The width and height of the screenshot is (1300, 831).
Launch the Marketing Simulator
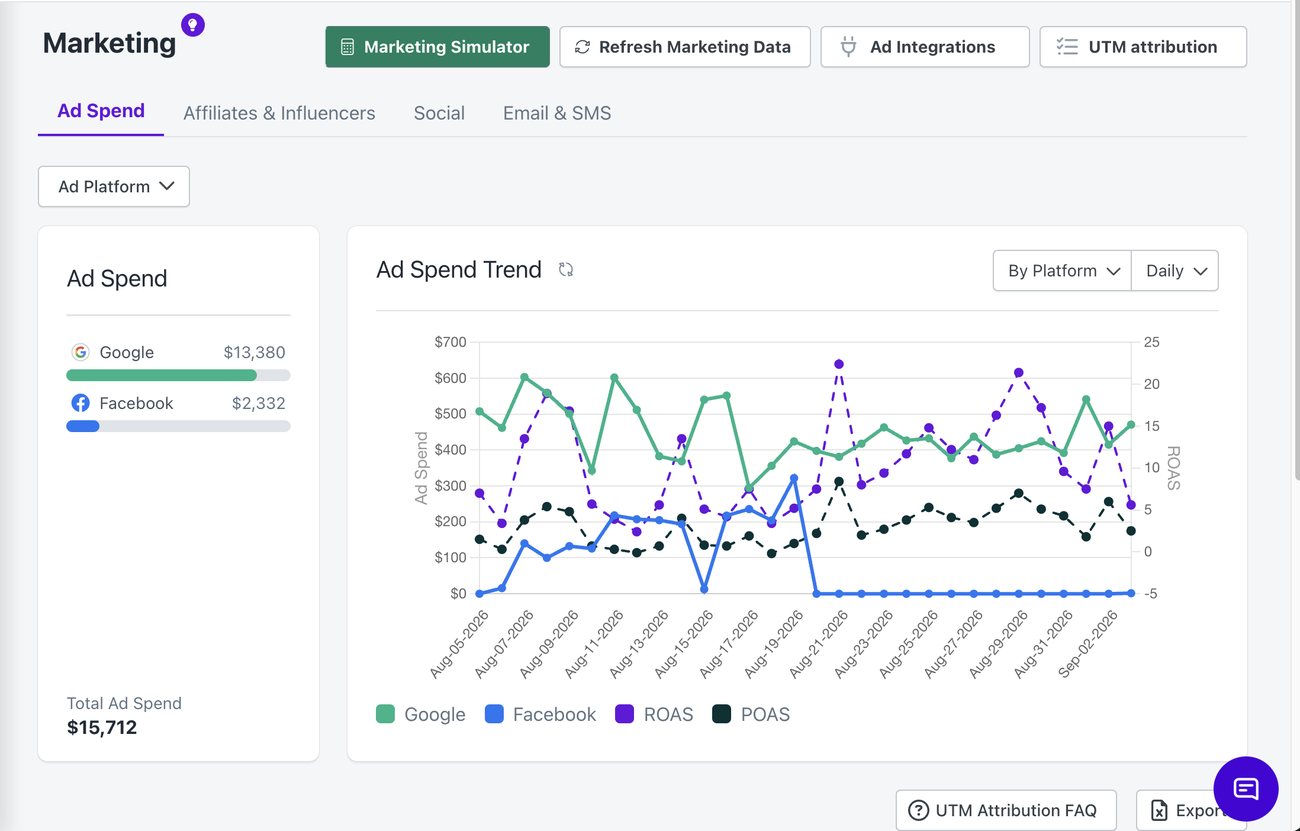437,47
